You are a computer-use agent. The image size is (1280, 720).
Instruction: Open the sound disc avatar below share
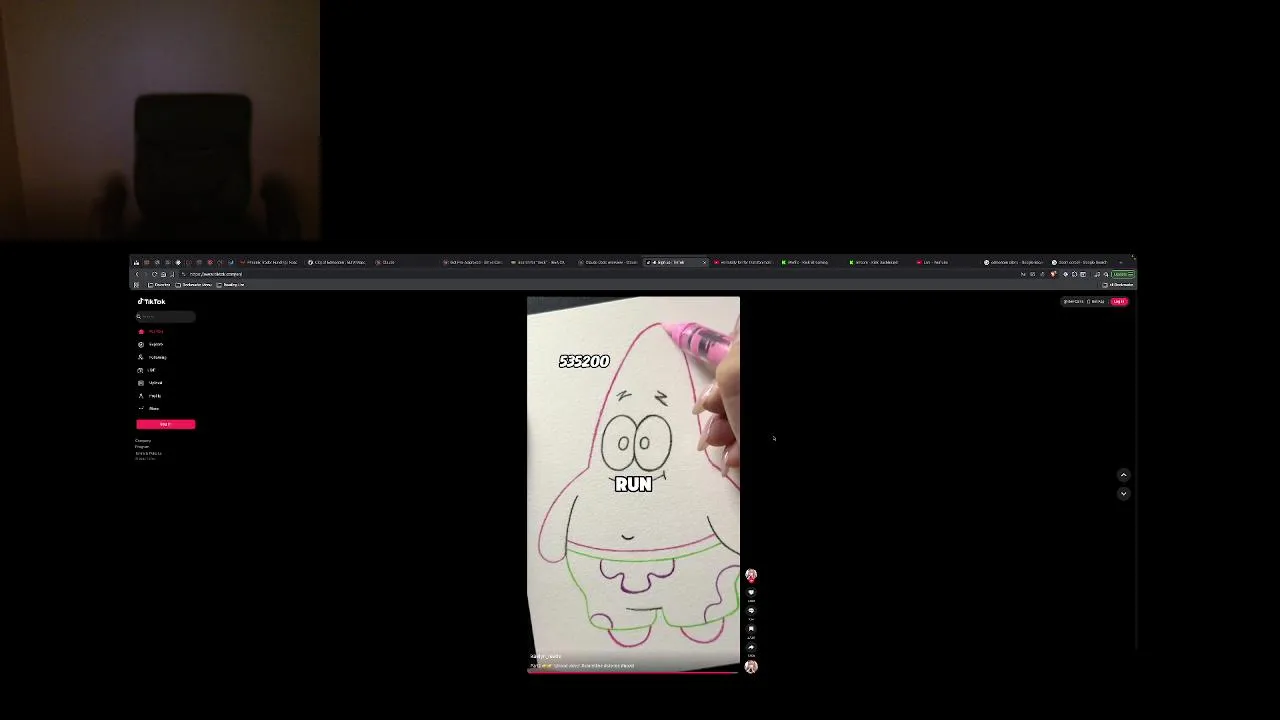751,667
